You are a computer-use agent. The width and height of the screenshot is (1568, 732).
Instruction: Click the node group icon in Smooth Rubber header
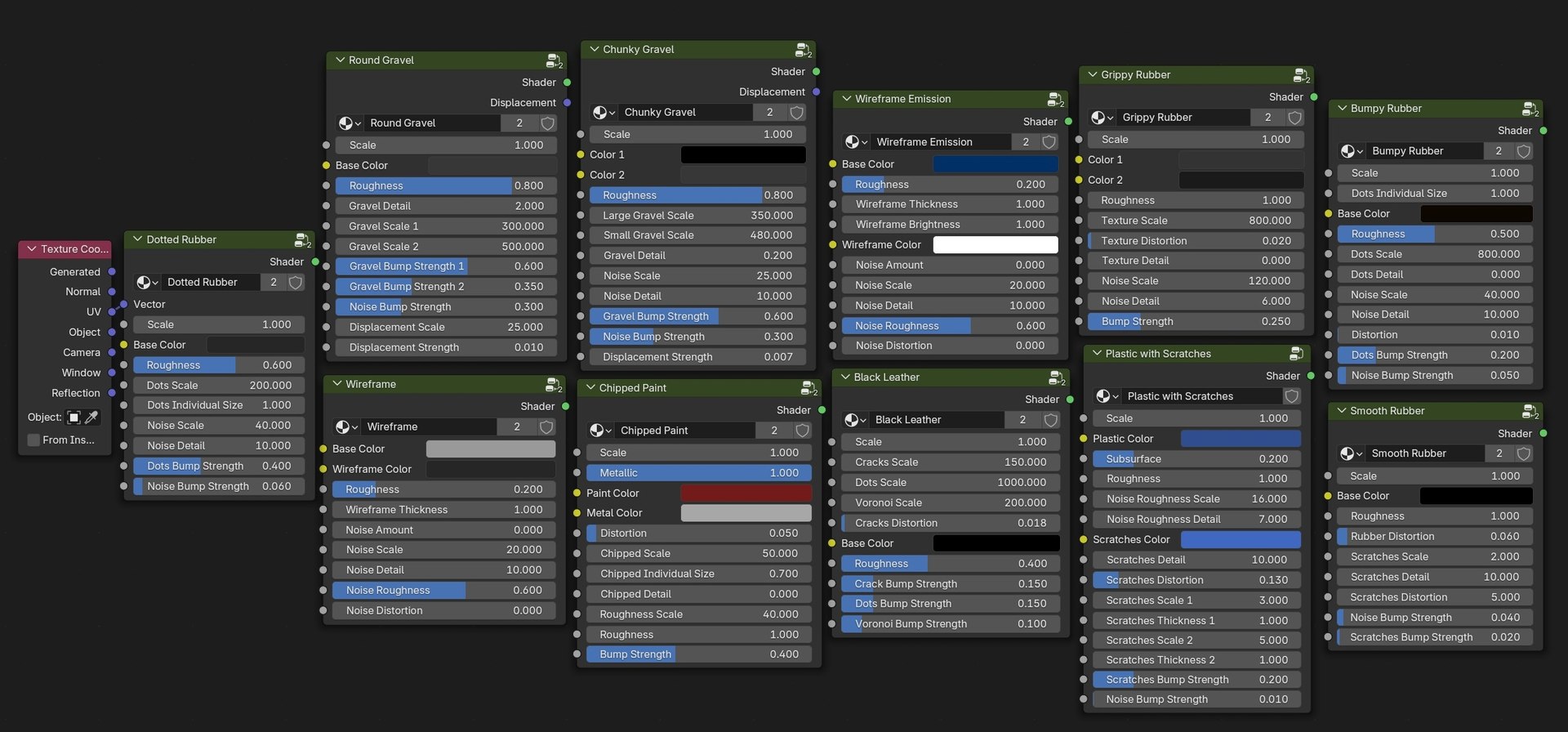click(1530, 411)
